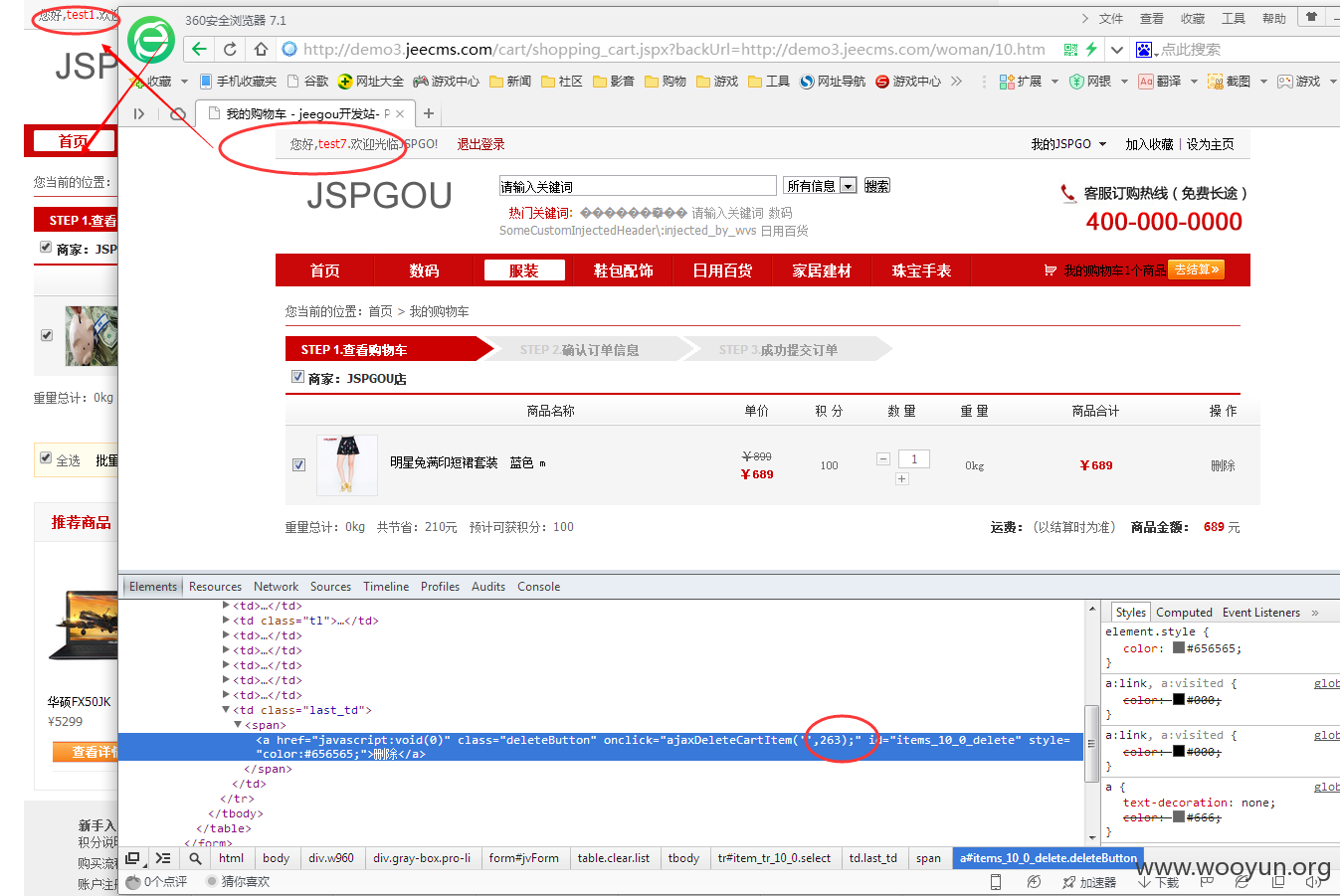
Task: Toggle the 全选 checkbox in background window
Action: (46, 458)
